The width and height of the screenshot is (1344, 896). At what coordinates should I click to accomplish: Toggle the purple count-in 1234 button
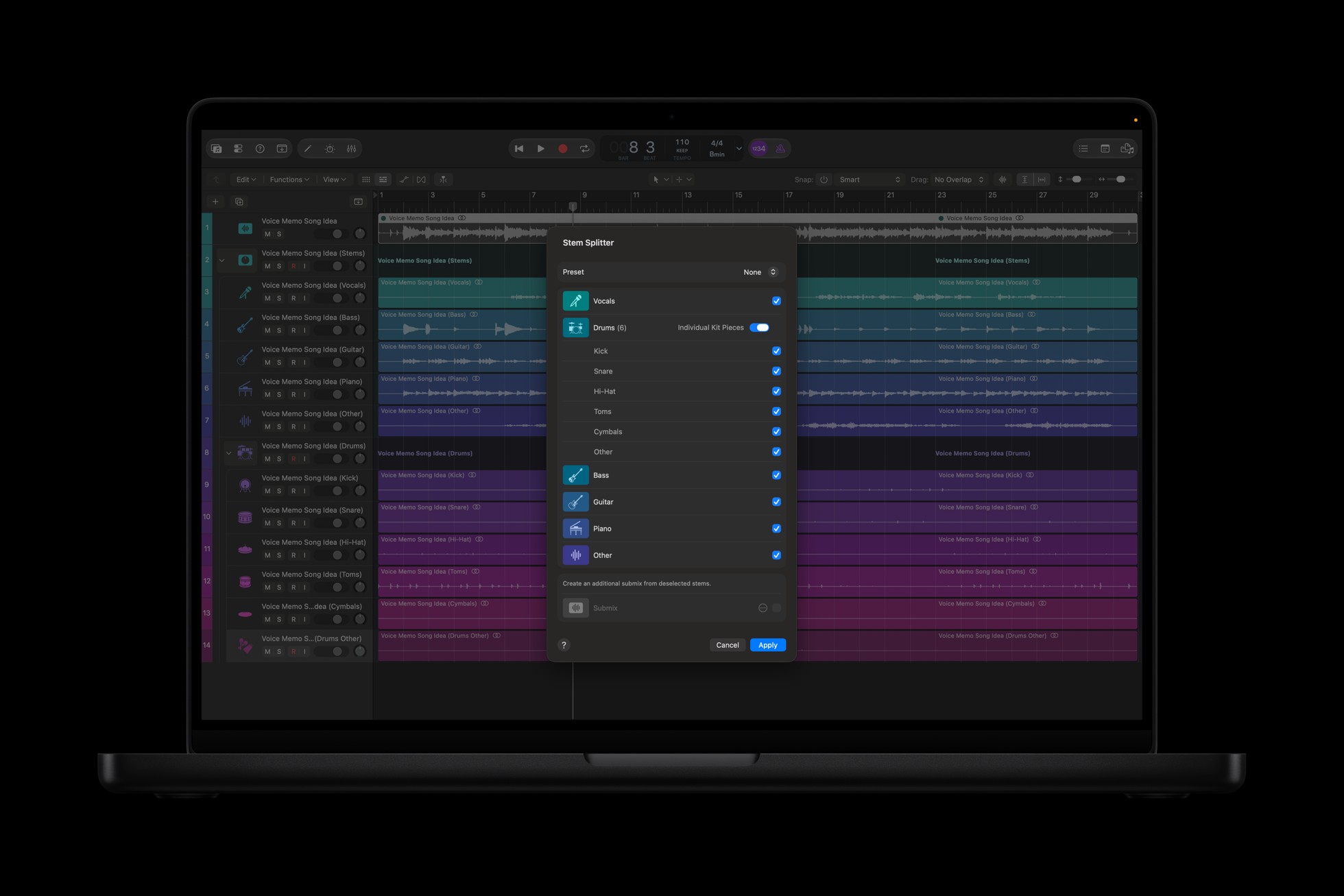coord(759,149)
